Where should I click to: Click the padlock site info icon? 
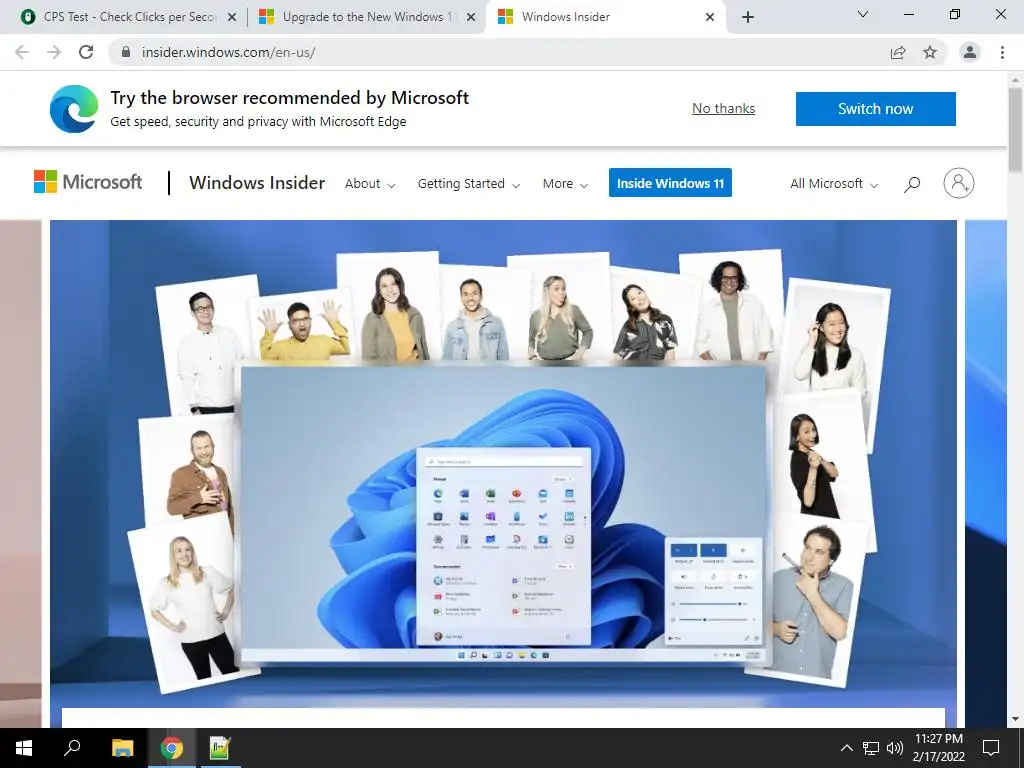[126, 52]
